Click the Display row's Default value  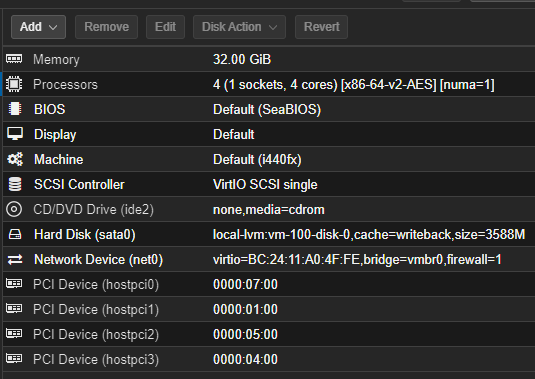point(233,134)
